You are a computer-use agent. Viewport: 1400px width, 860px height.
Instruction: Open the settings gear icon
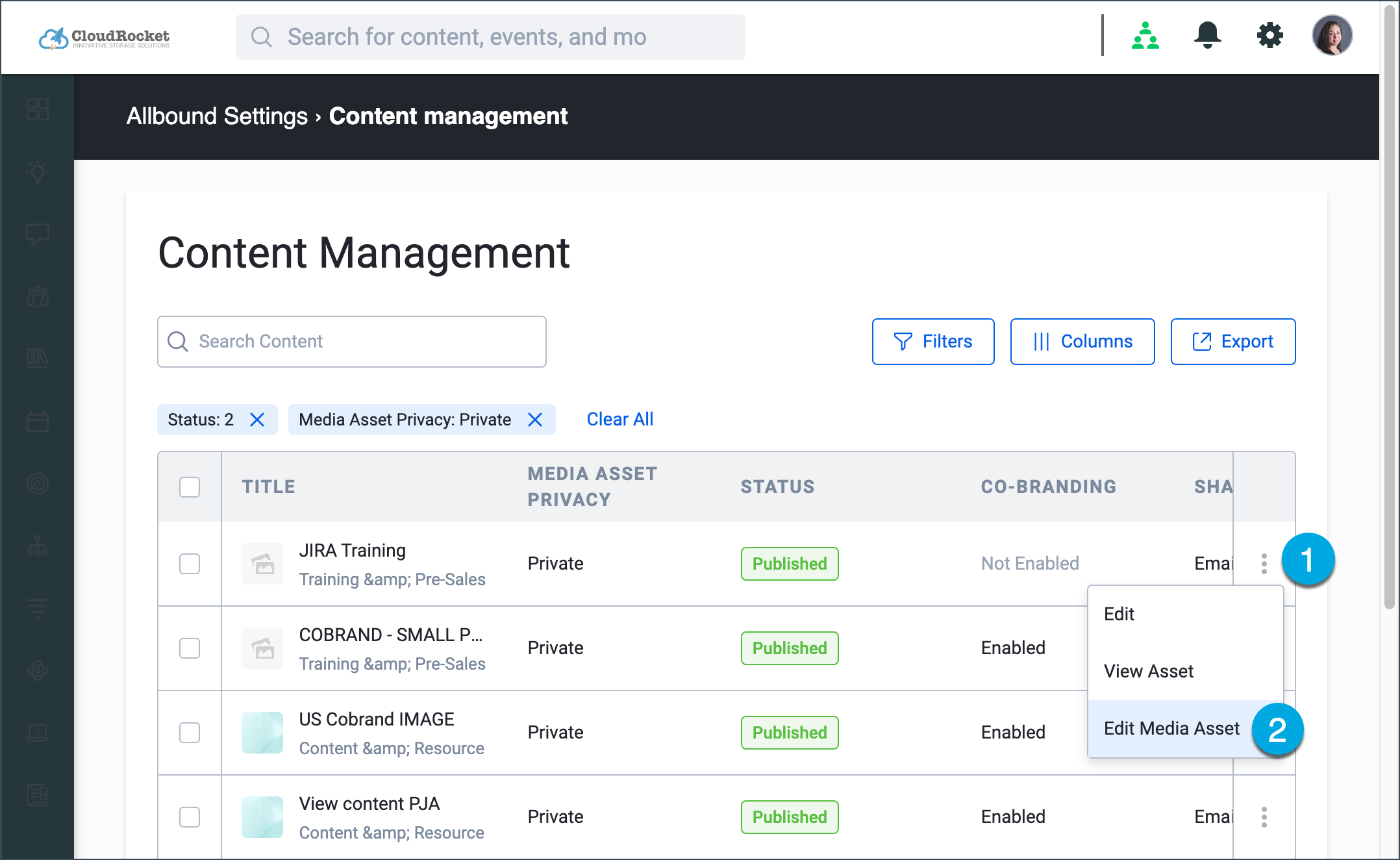click(x=1269, y=35)
